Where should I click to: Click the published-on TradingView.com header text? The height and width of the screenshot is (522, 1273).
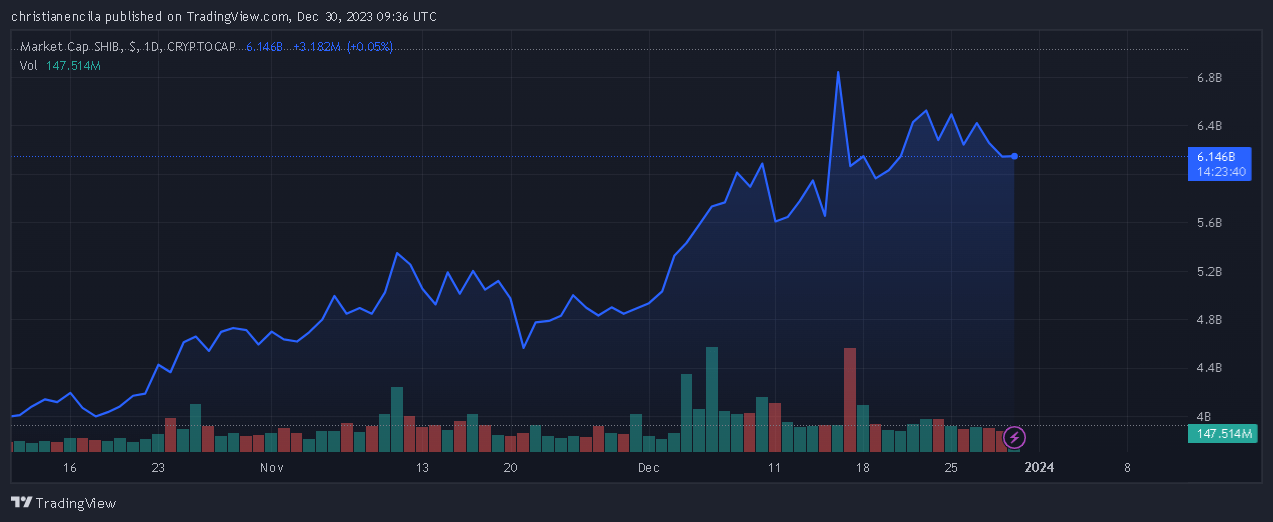pos(223,16)
